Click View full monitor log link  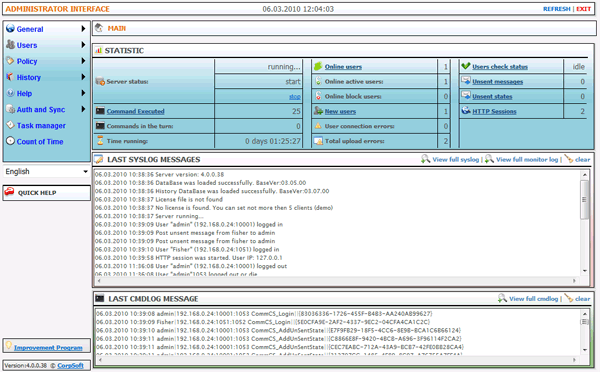[527, 159]
